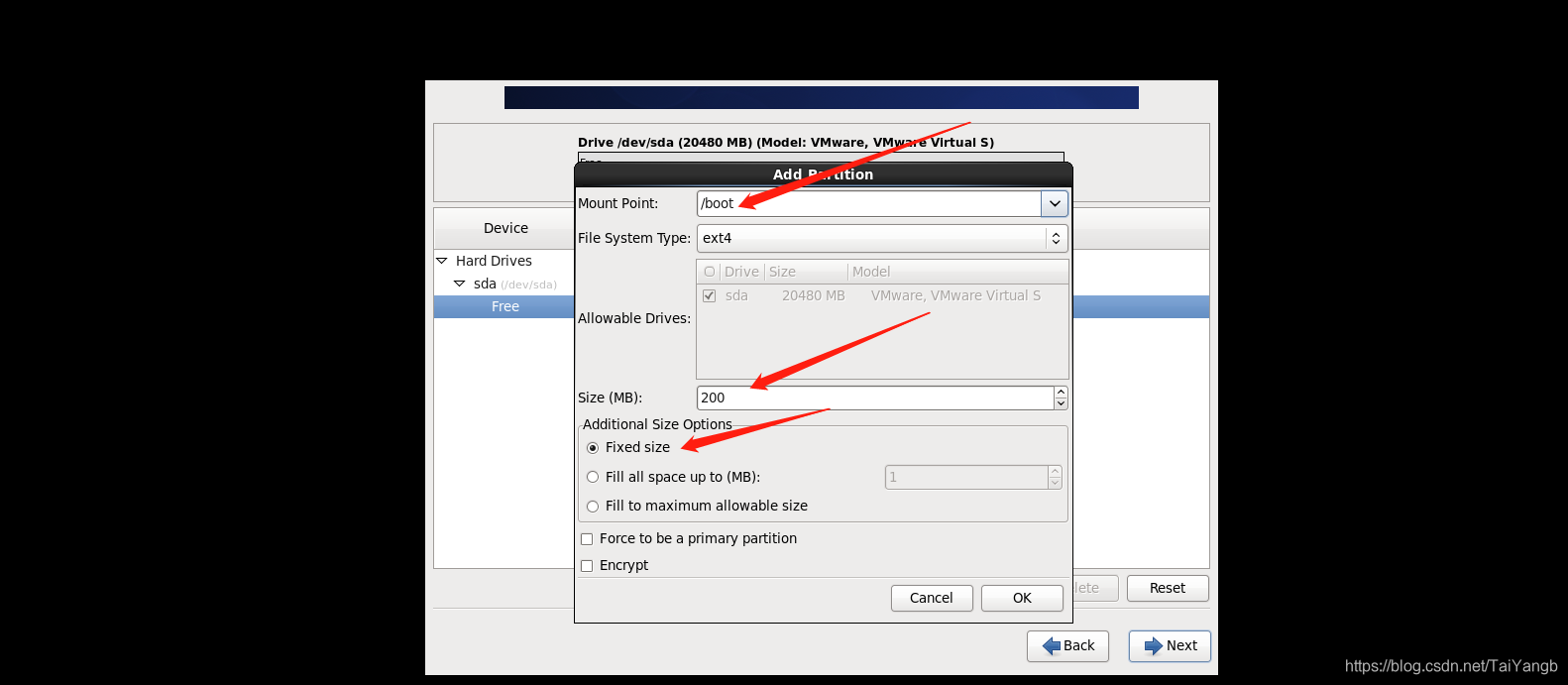Collapse the Hard Drives tree node
The width and height of the screenshot is (1568, 685).
(442, 261)
